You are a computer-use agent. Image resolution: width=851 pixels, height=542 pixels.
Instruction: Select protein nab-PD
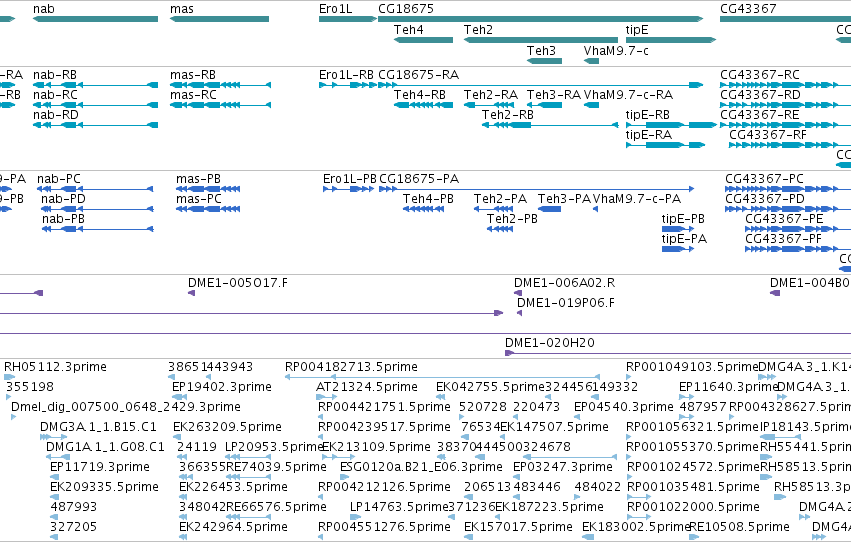[x=97, y=209]
